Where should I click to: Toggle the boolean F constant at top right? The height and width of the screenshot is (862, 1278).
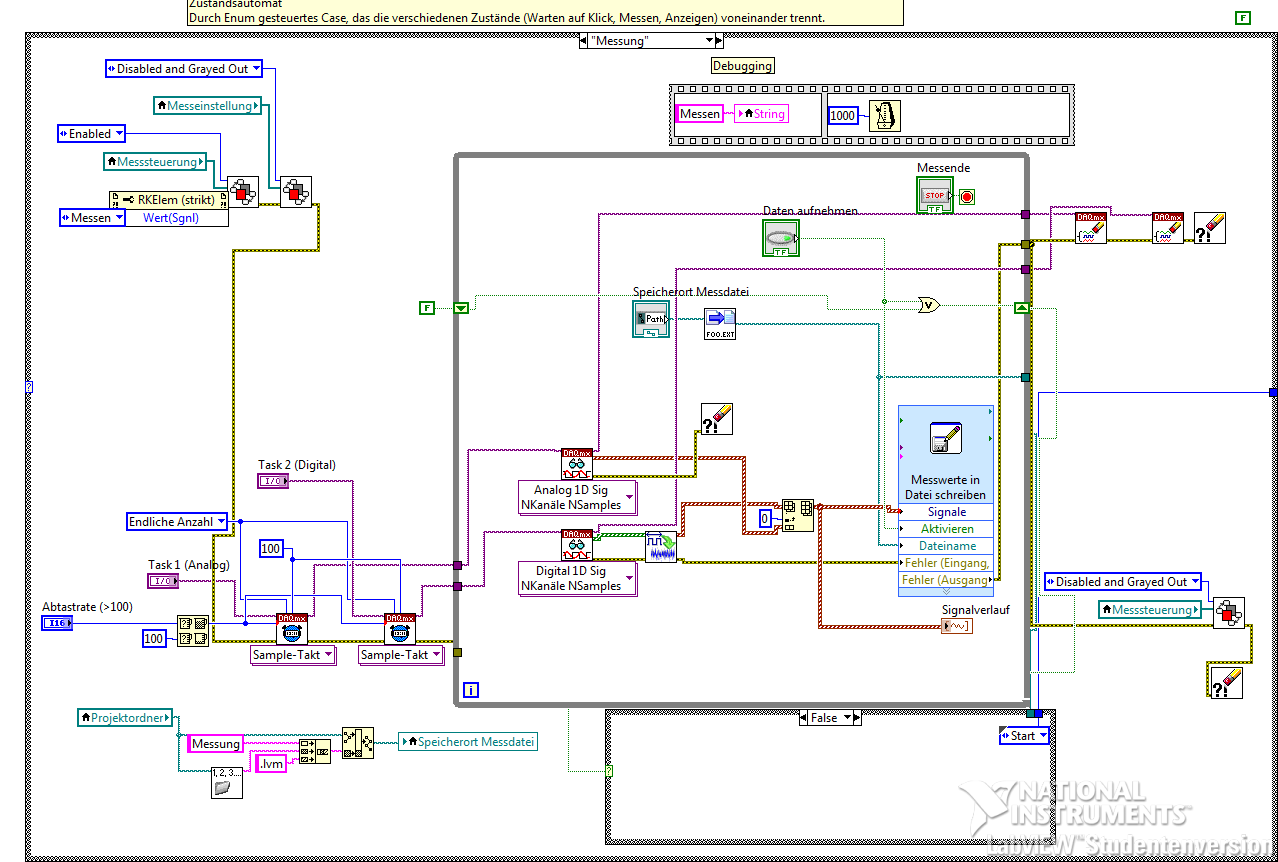coord(1243,18)
